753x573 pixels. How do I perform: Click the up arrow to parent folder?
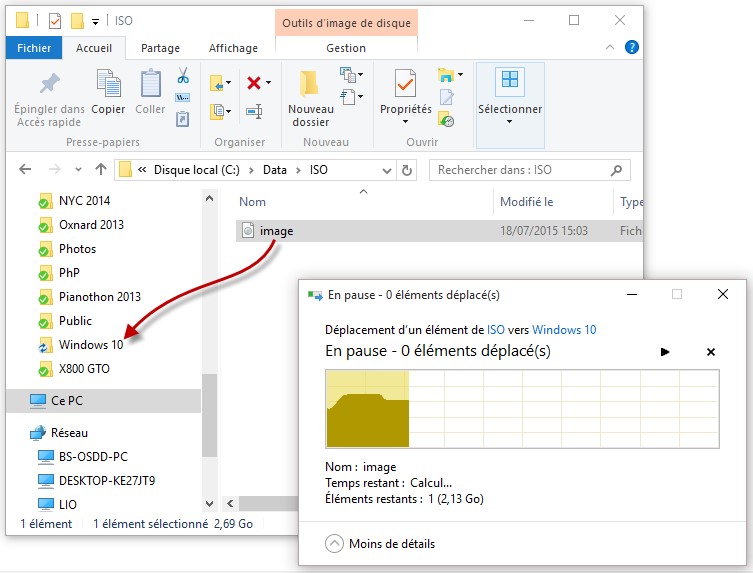click(x=100, y=170)
